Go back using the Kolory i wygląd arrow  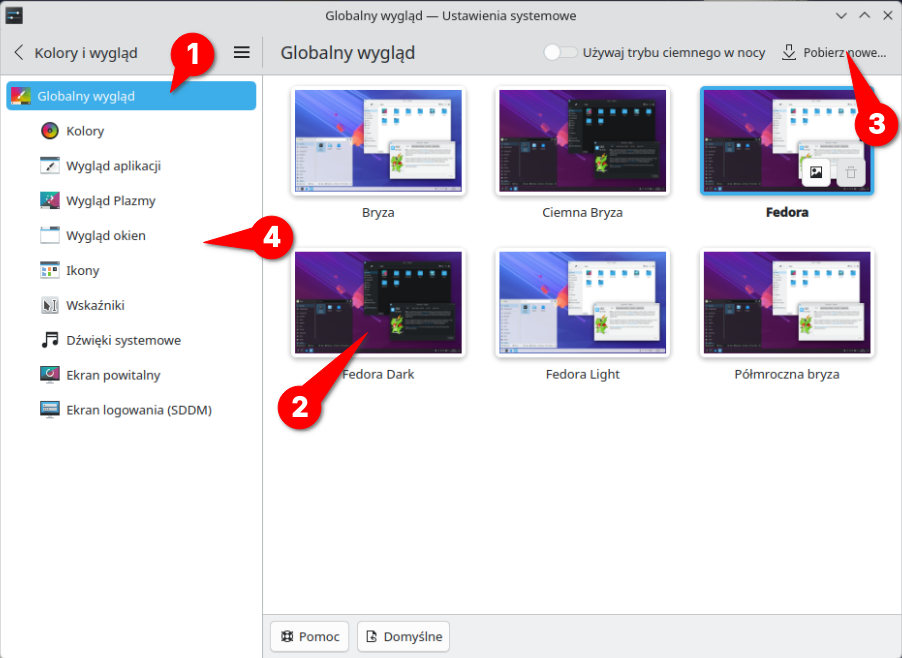(19, 53)
